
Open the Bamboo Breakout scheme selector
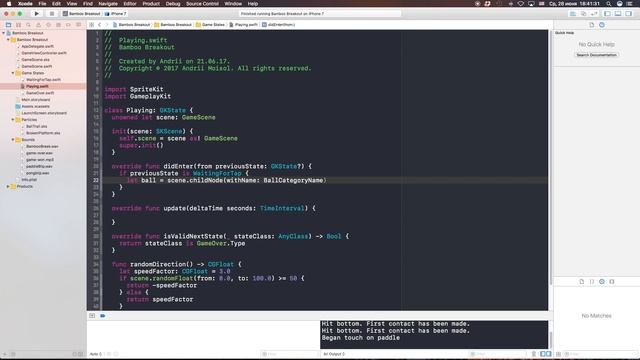pyautogui.click(x=81, y=13)
